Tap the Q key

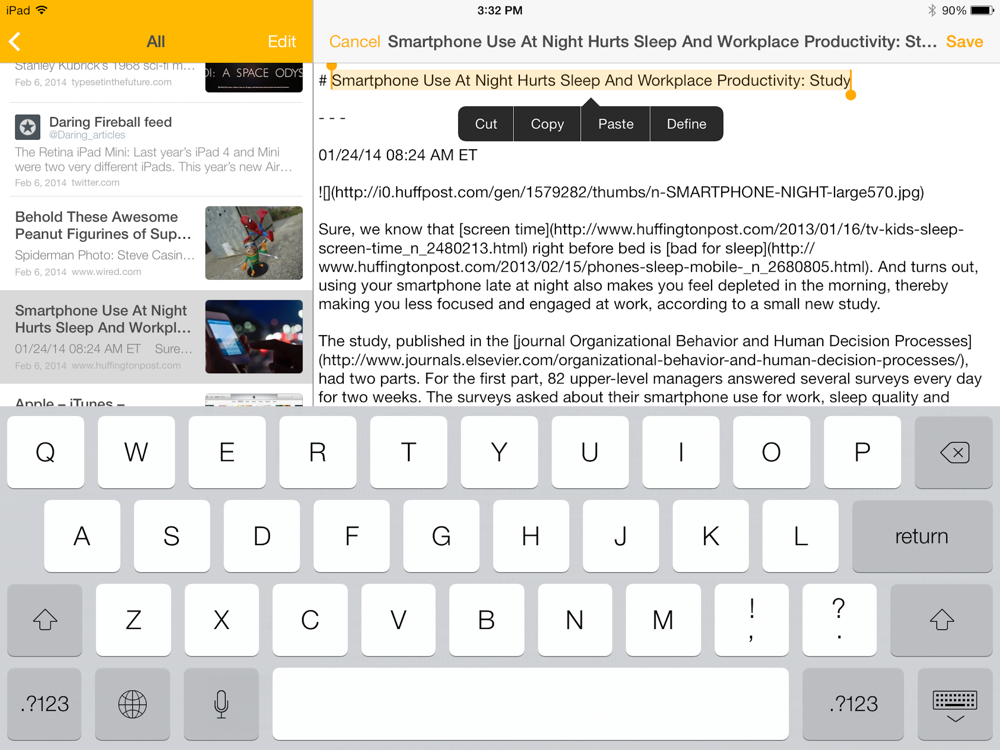pos(45,453)
